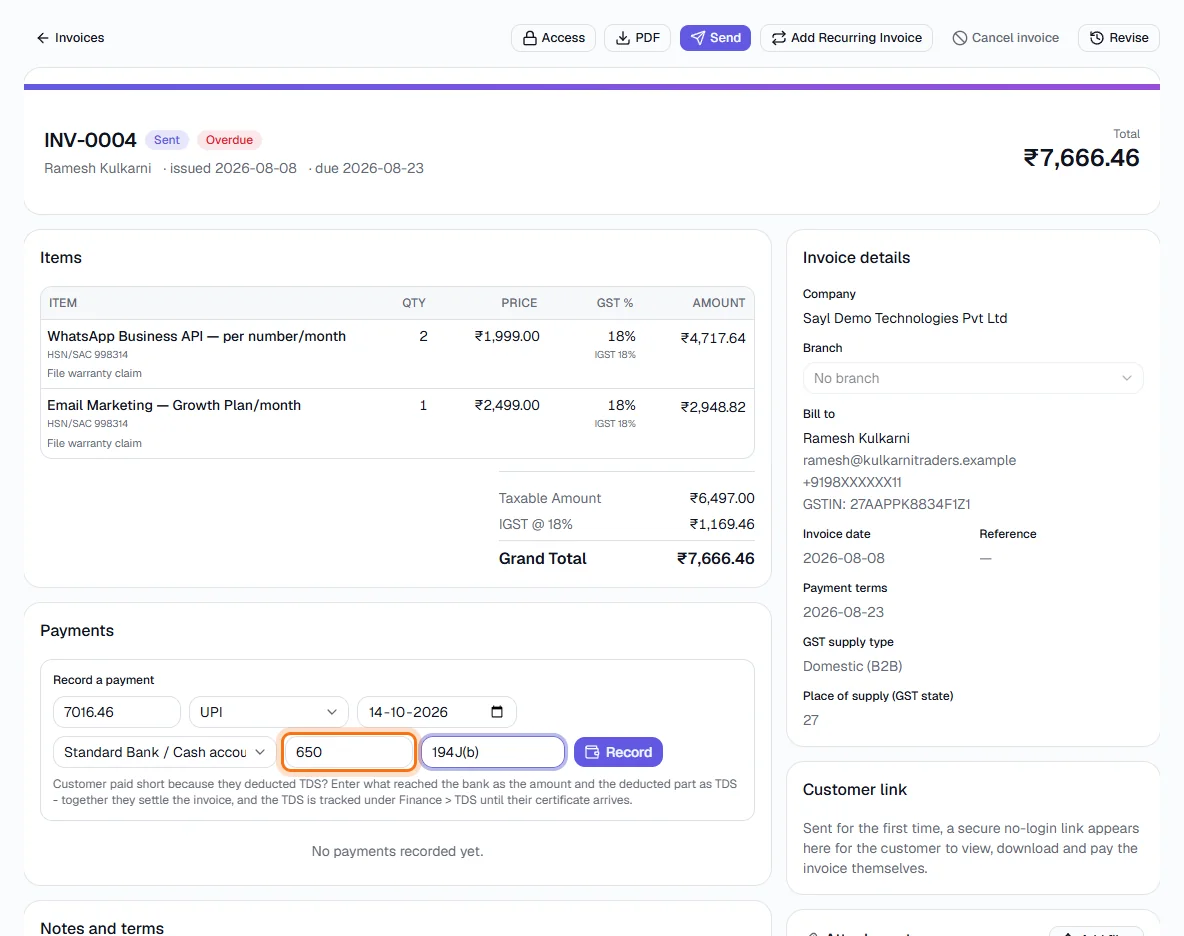The height and width of the screenshot is (936, 1184).
Task: Open Standard Bank / Cash account dropdown
Action: pyautogui.click(x=165, y=752)
